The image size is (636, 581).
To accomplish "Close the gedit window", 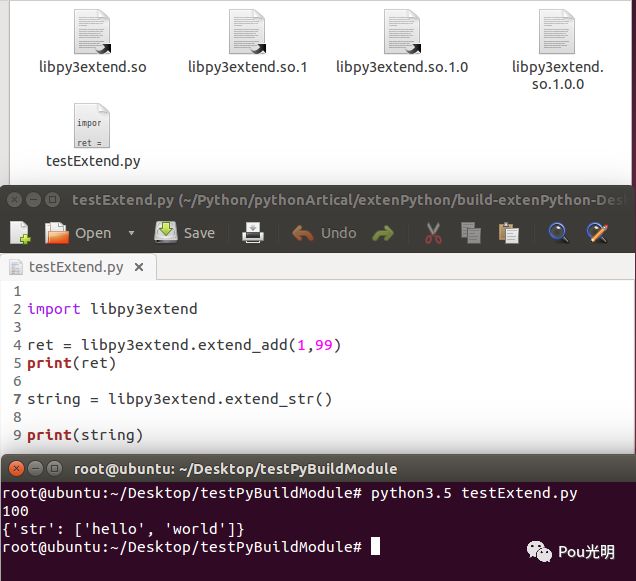I will [15, 200].
